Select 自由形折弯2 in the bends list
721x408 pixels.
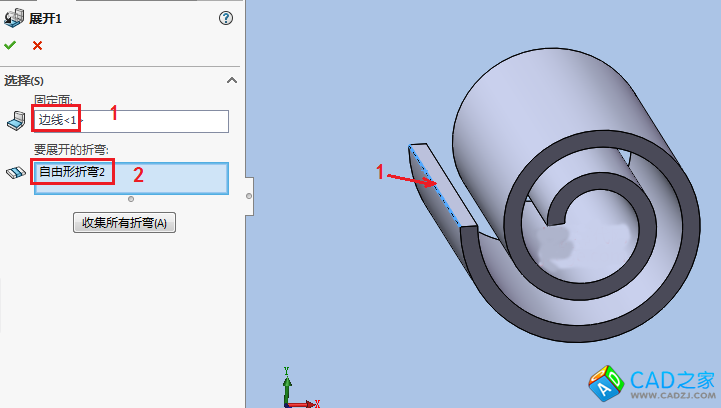pyautogui.click(x=74, y=173)
